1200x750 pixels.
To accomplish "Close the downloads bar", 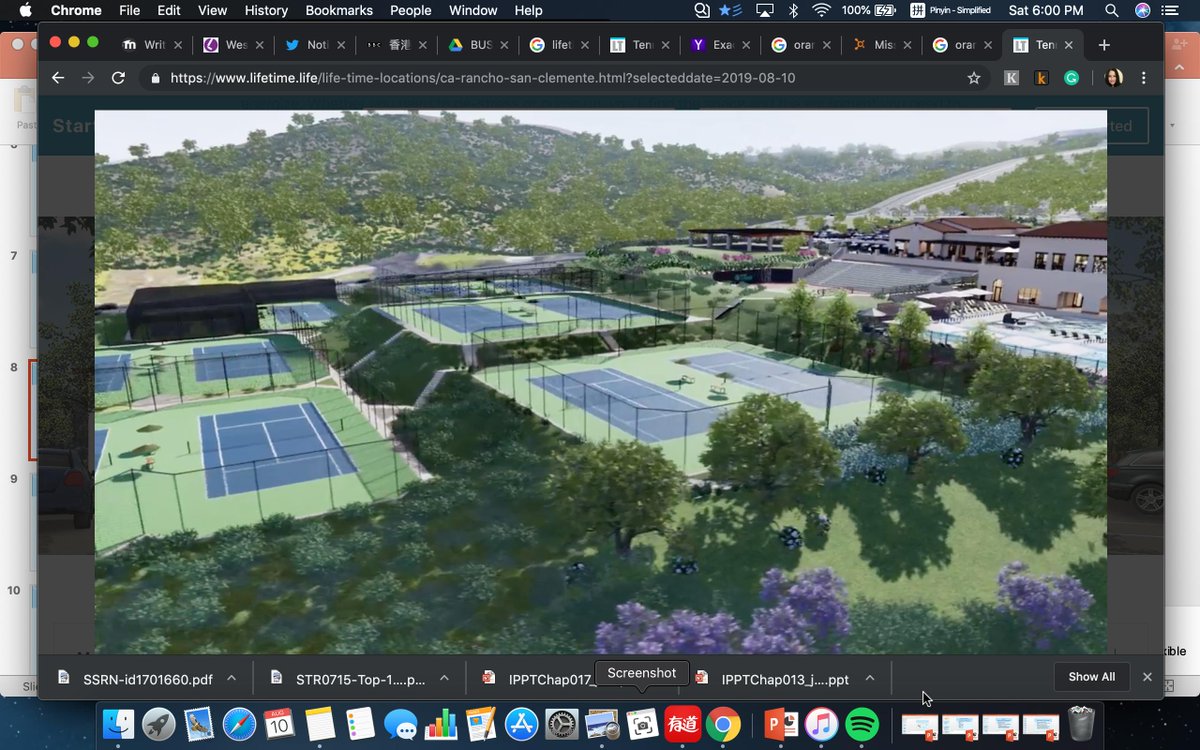I will tap(1147, 677).
